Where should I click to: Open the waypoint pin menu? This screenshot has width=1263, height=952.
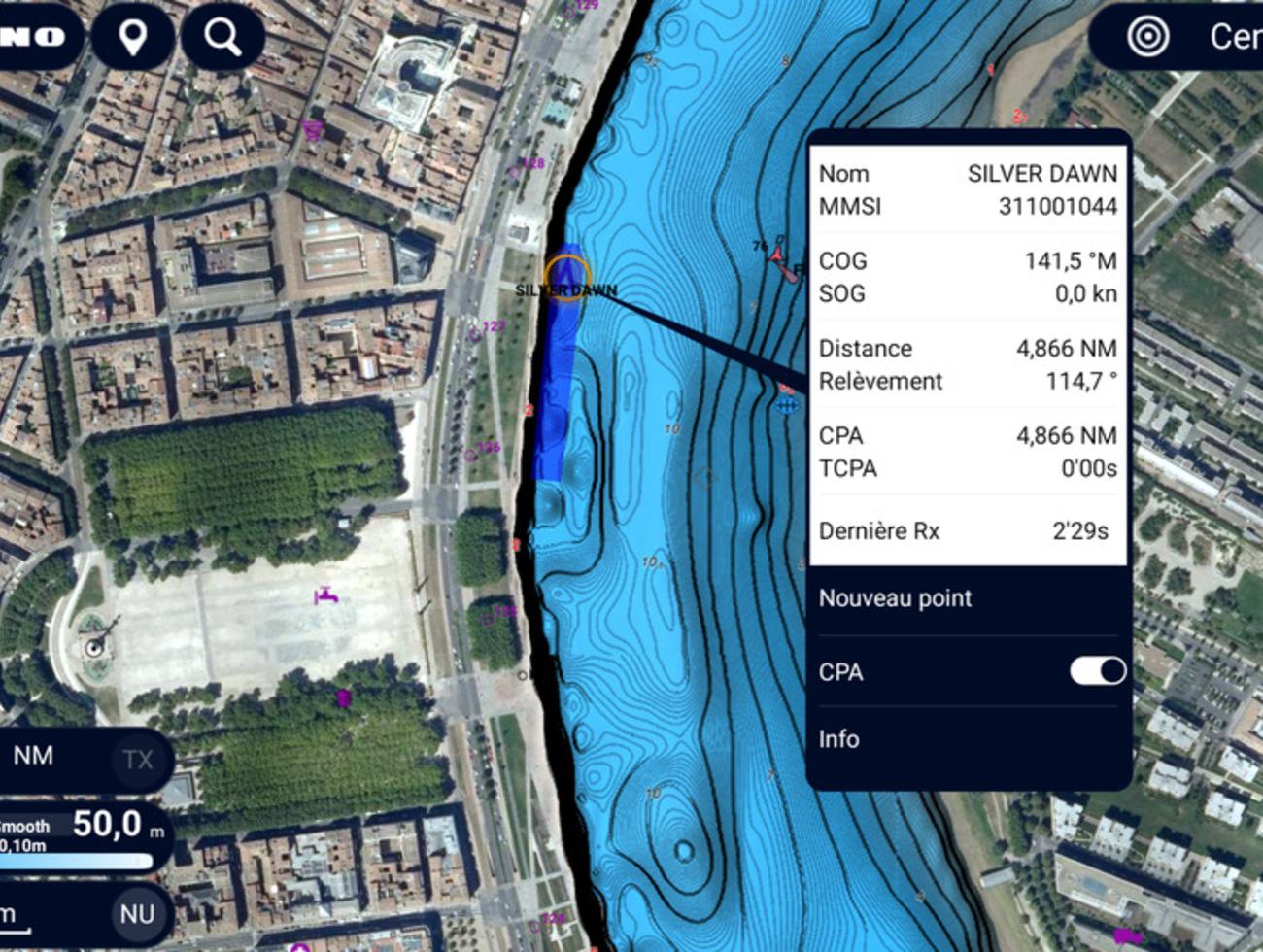[132, 37]
